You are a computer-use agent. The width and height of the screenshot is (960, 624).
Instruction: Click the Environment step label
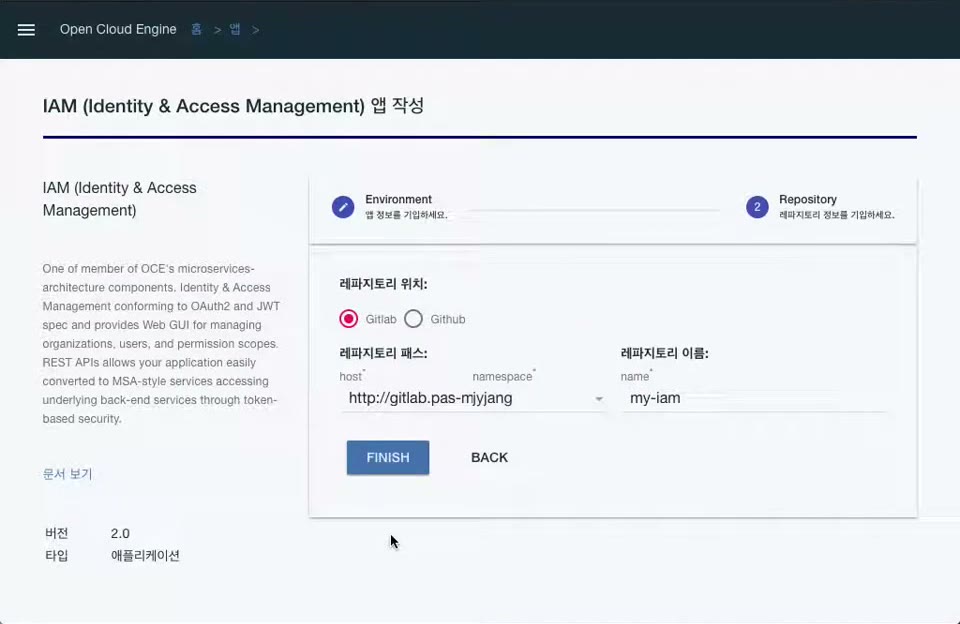pos(399,200)
